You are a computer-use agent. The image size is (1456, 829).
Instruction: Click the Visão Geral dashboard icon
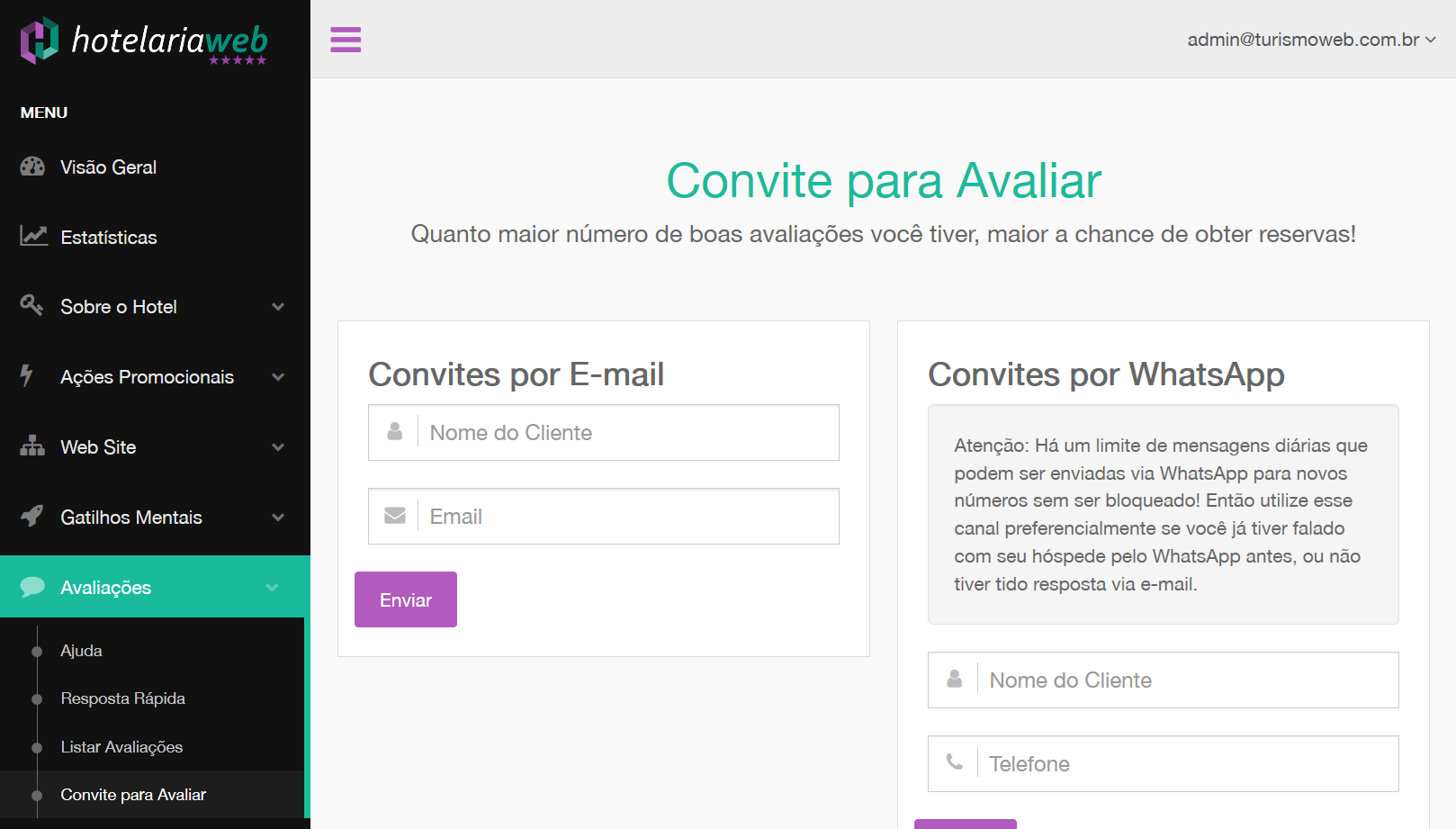[32, 167]
